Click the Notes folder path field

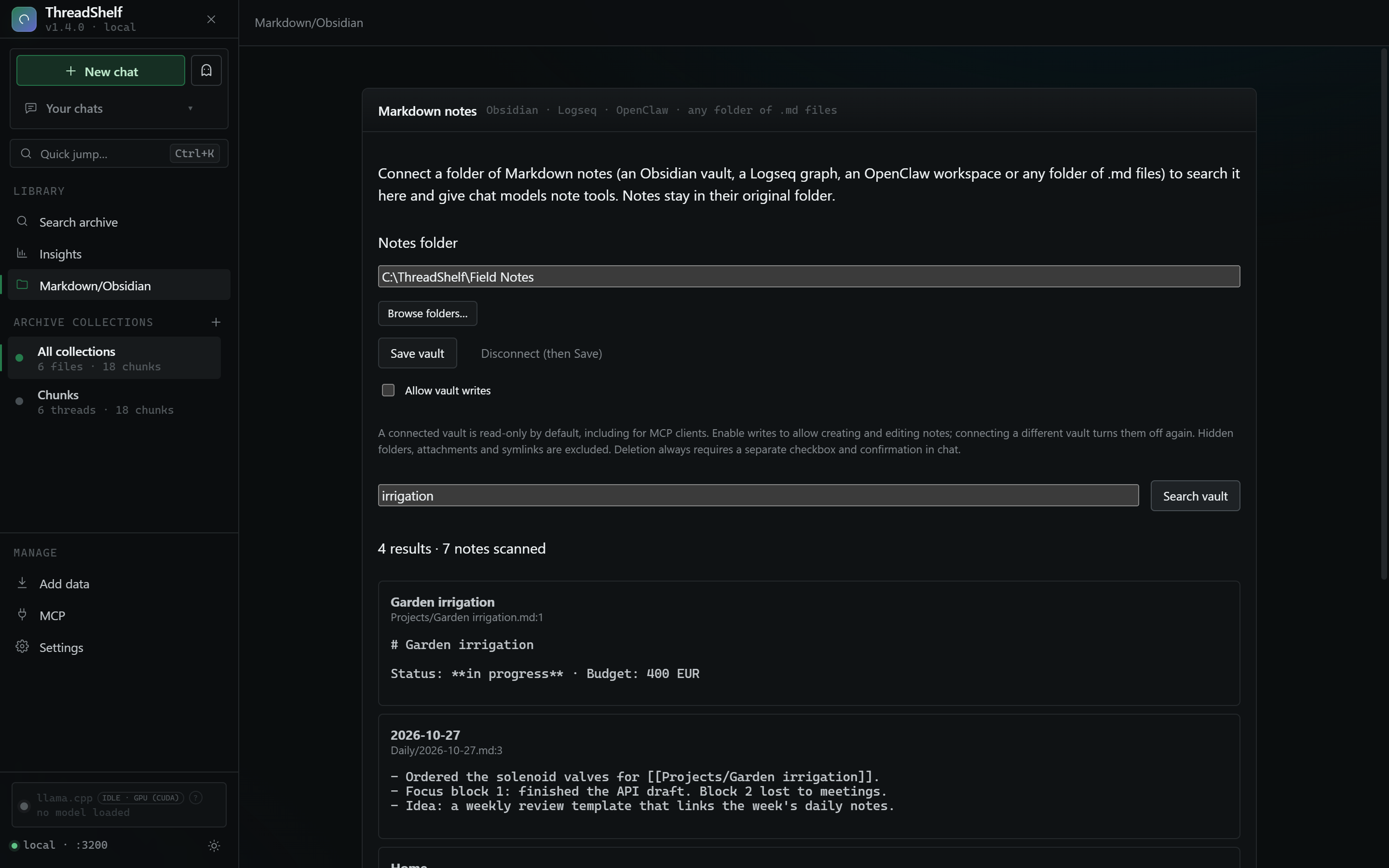tap(809, 277)
